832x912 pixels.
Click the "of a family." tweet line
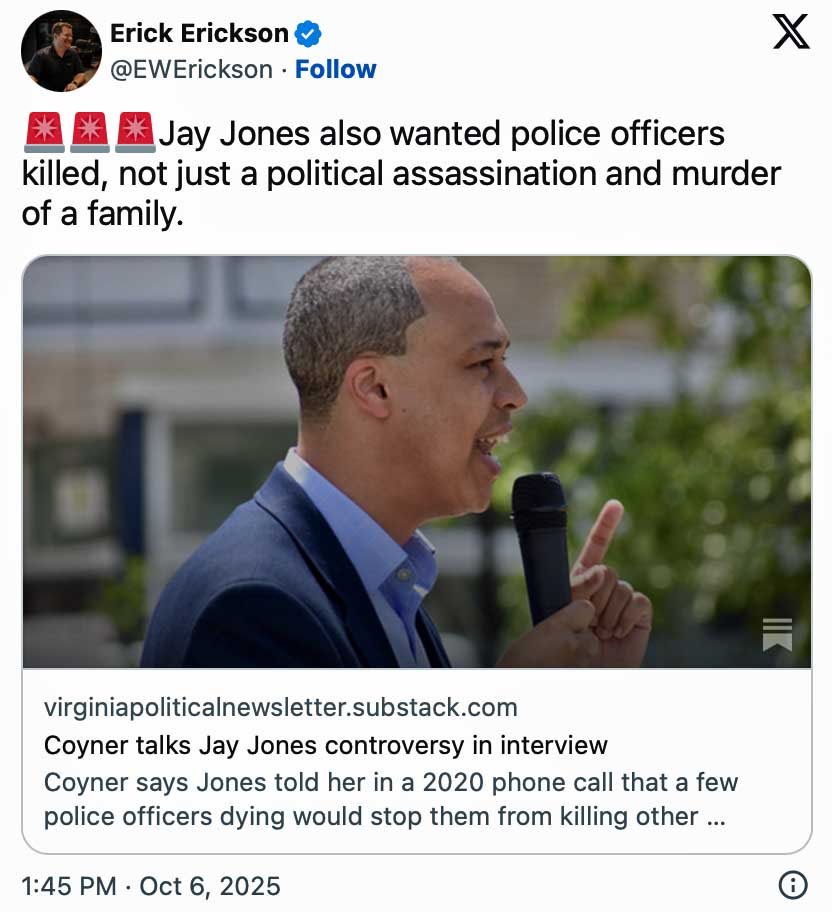tap(103, 213)
